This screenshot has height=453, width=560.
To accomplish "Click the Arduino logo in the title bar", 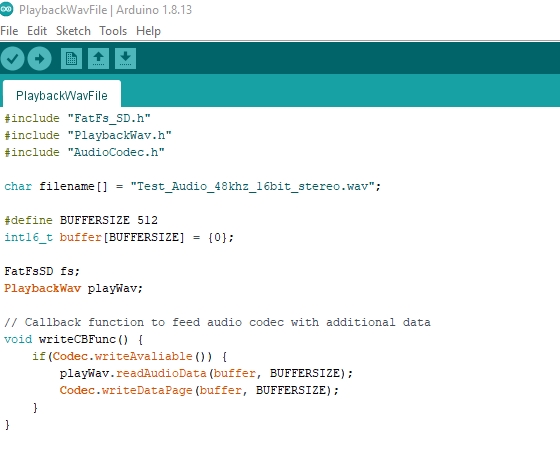I will (x=6, y=10).
